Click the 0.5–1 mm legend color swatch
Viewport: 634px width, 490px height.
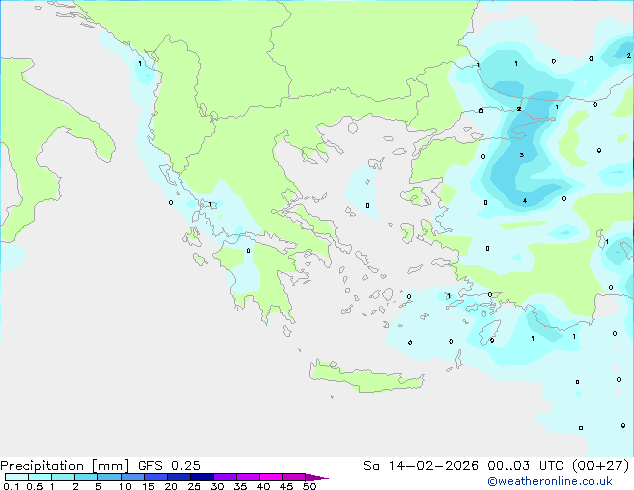coord(40,477)
